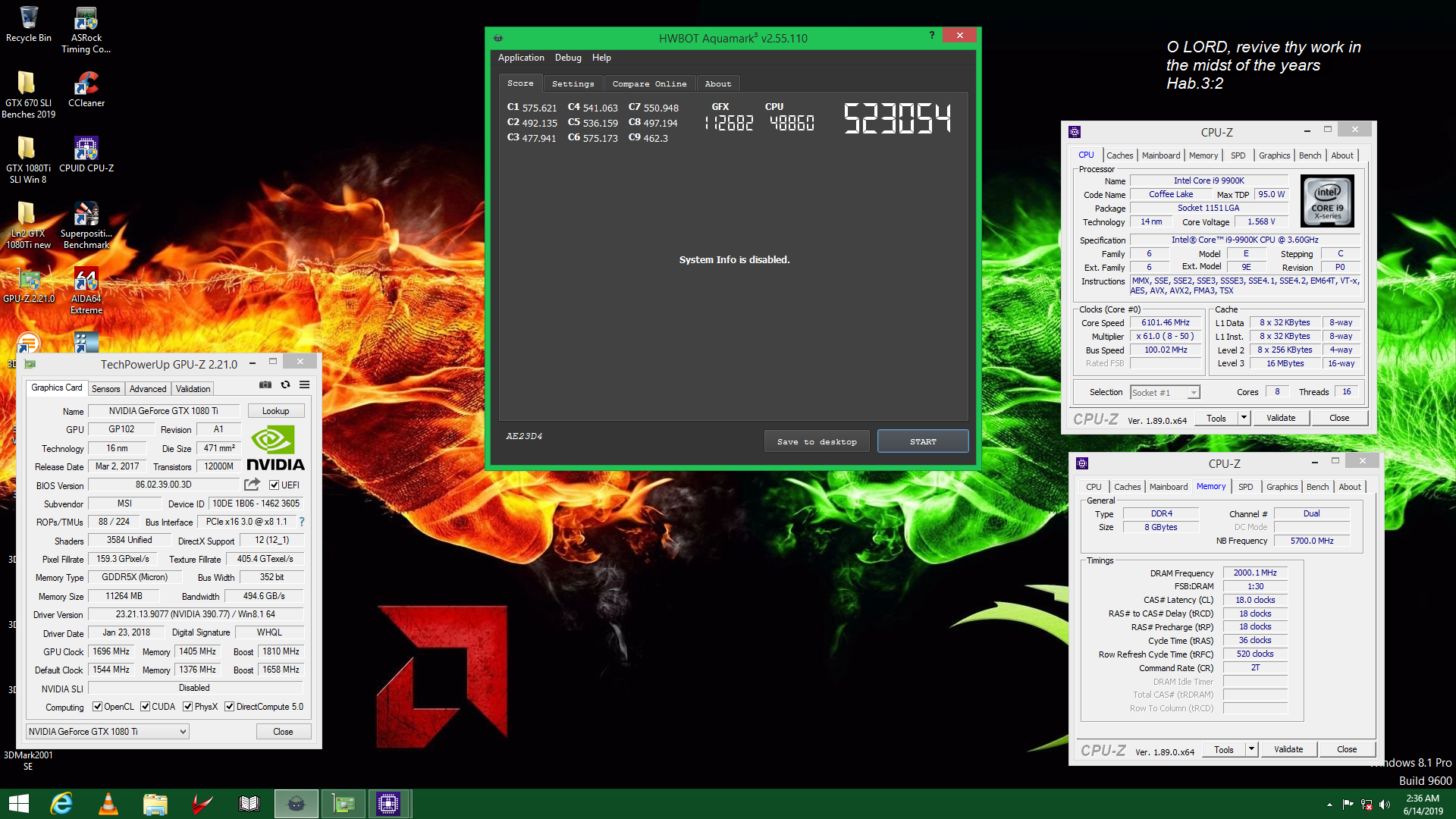Click the GPU-Z refresh icon

285,384
